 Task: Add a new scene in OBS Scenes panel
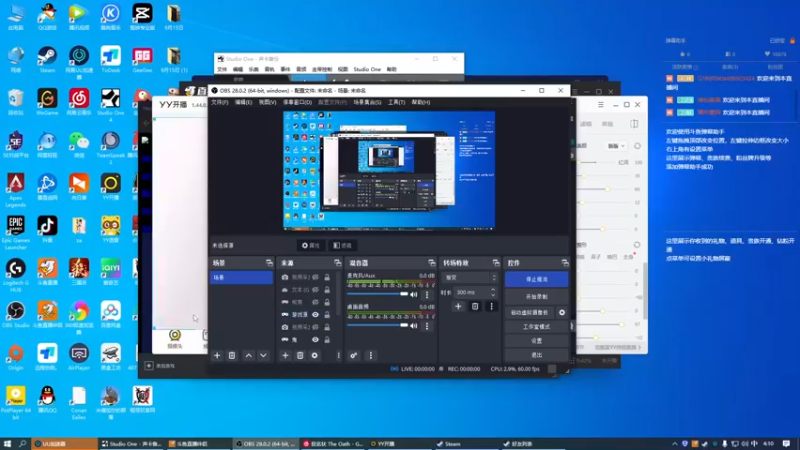(217, 356)
